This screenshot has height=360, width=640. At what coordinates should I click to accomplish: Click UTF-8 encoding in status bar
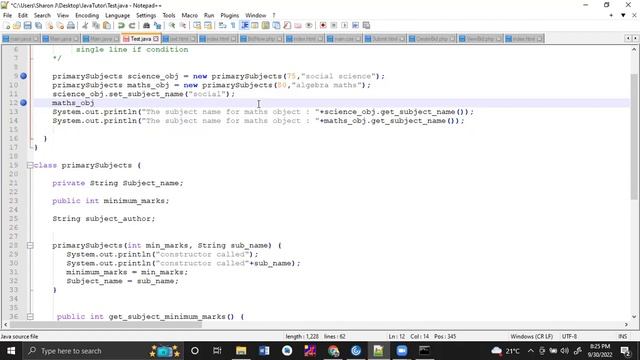click(x=569, y=336)
